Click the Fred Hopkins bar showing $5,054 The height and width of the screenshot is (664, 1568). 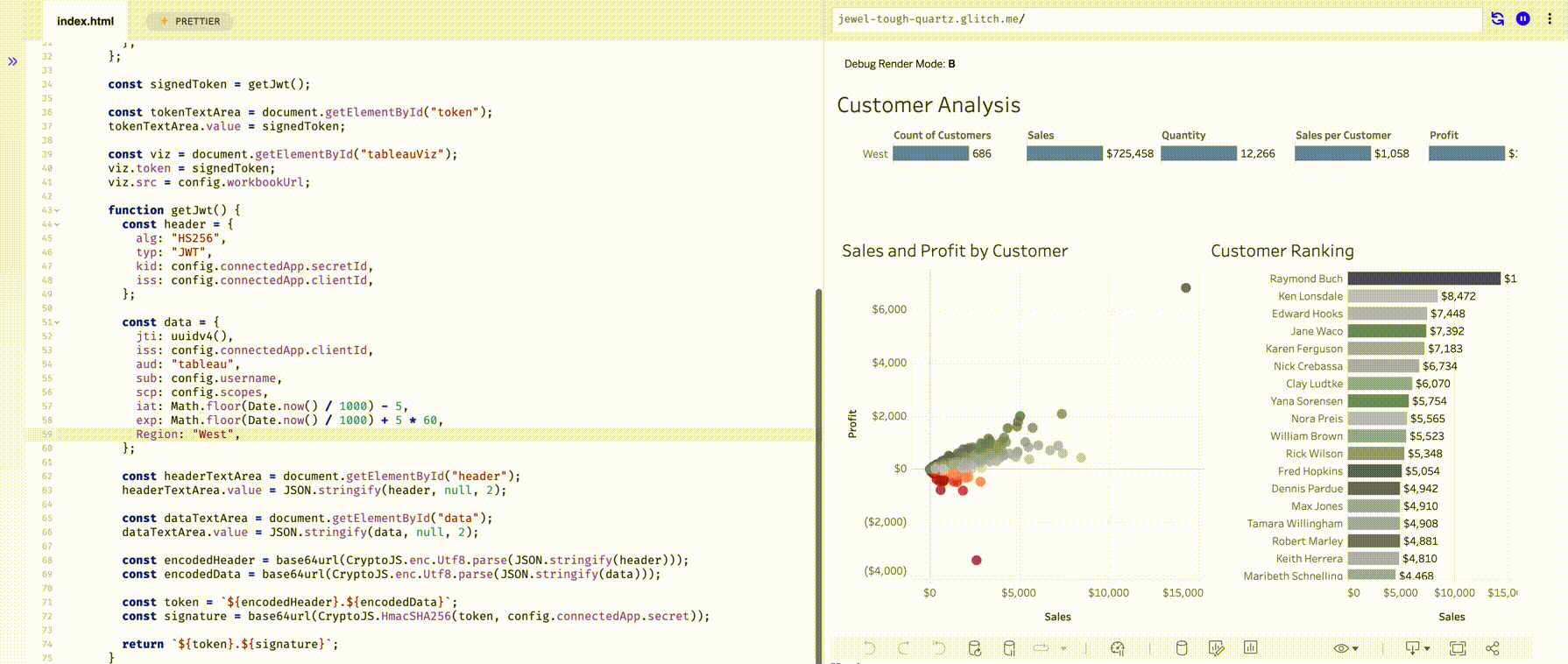pyautogui.click(x=1374, y=471)
